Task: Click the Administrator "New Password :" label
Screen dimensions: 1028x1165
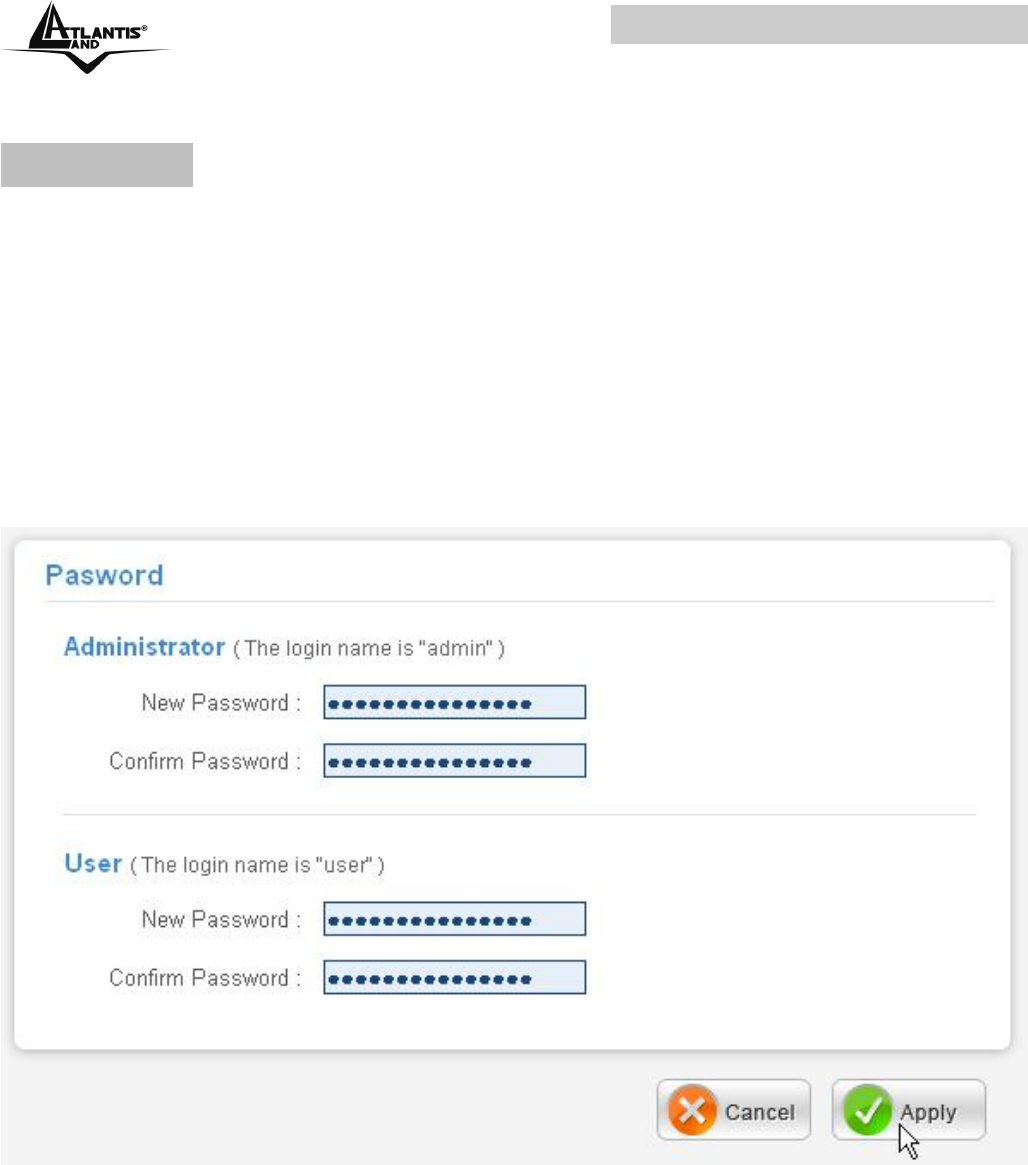Action: point(221,703)
